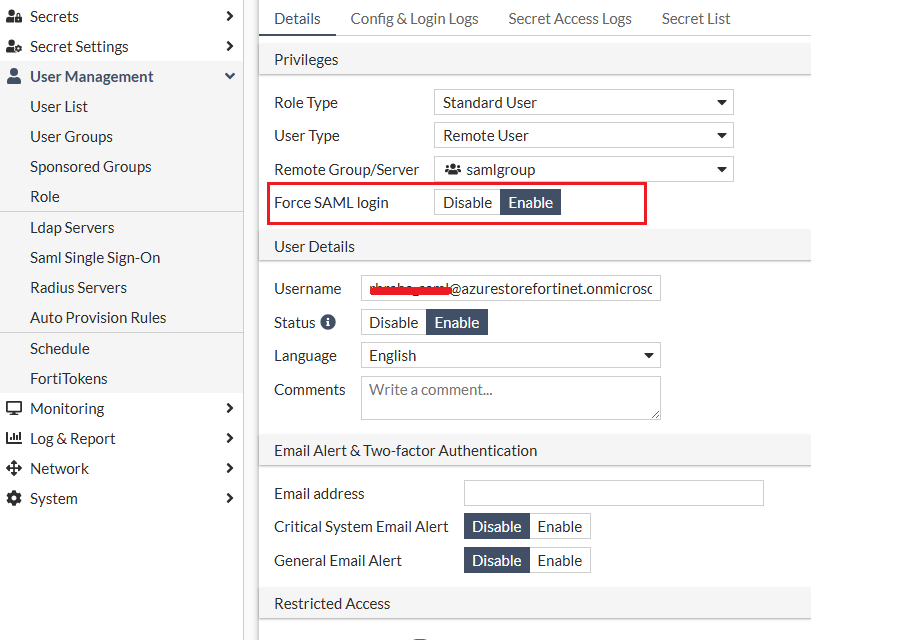Click the Log & Report chart icon
This screenshot has width=924, height=640.
click(14, 439)
